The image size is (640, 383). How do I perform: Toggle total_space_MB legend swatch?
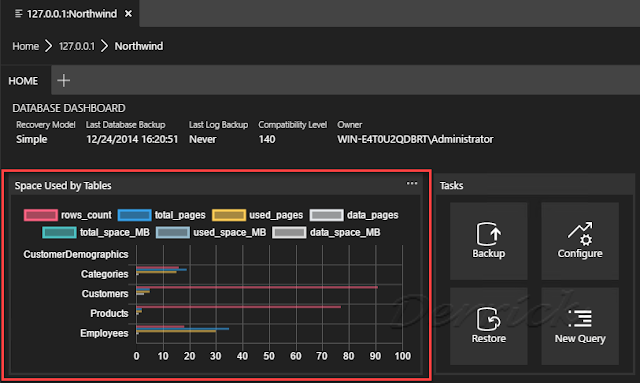click(59, 232)
